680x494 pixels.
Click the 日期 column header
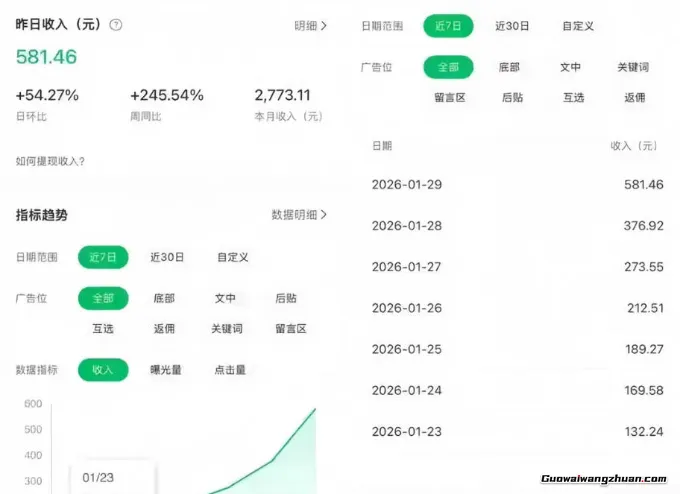(382, 146)
